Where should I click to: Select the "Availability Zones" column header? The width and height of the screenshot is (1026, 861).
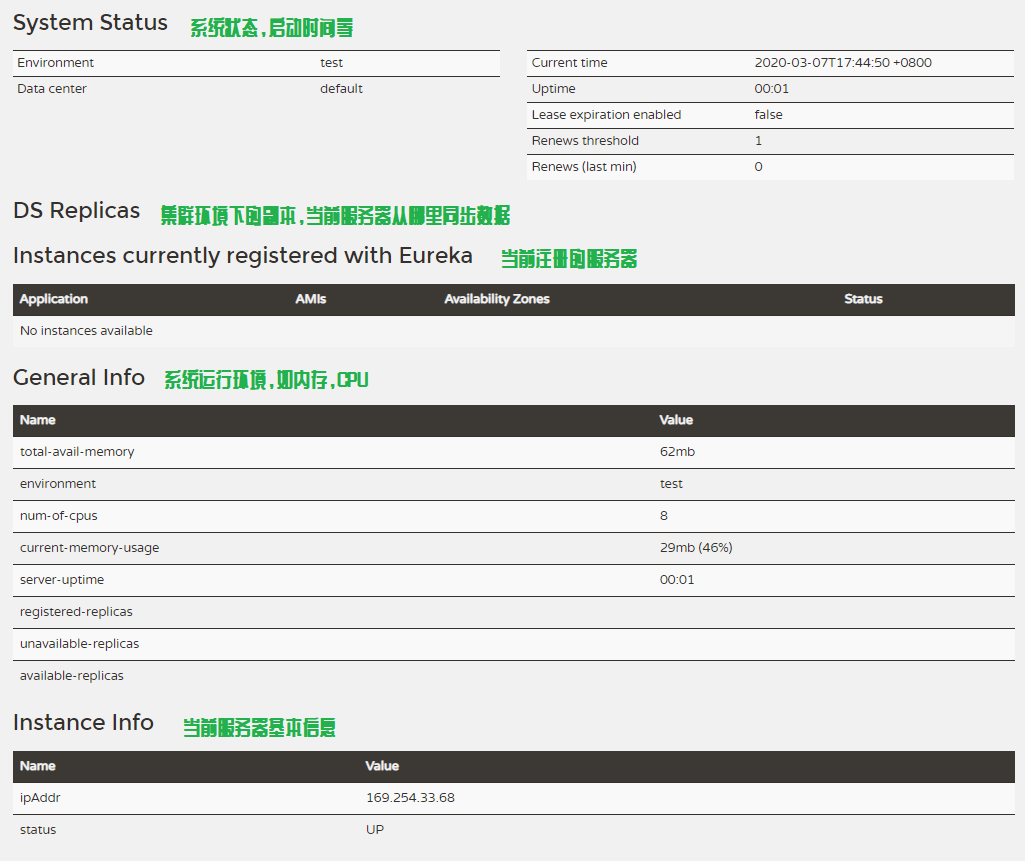(x=497, y=299)
